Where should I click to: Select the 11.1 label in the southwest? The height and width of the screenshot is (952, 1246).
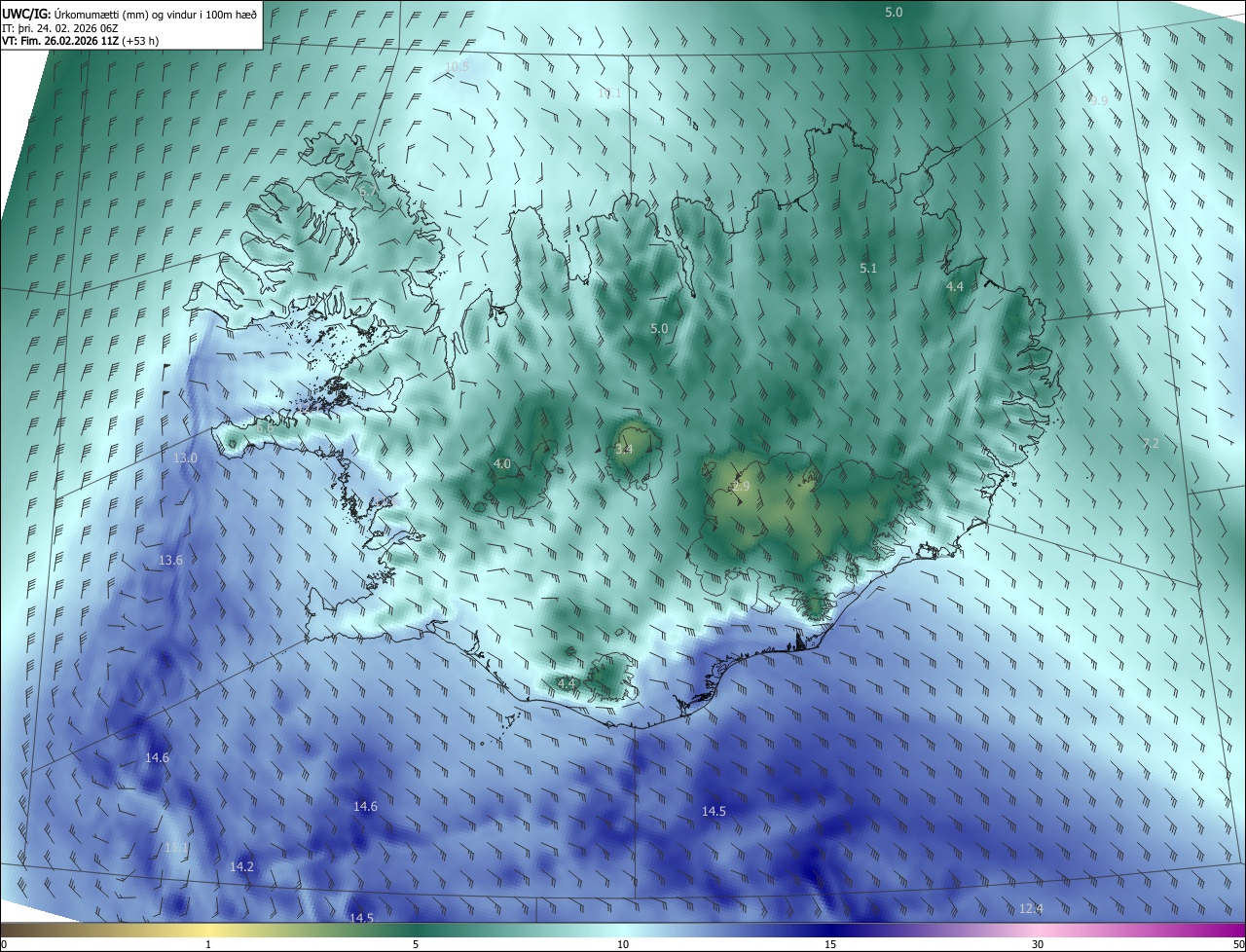tap(175, 848)
